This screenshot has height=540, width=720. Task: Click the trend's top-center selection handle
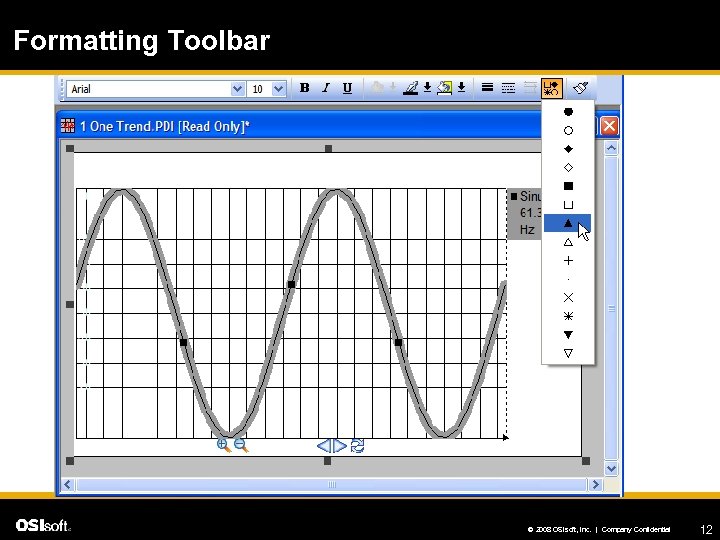tap(328, 148)
